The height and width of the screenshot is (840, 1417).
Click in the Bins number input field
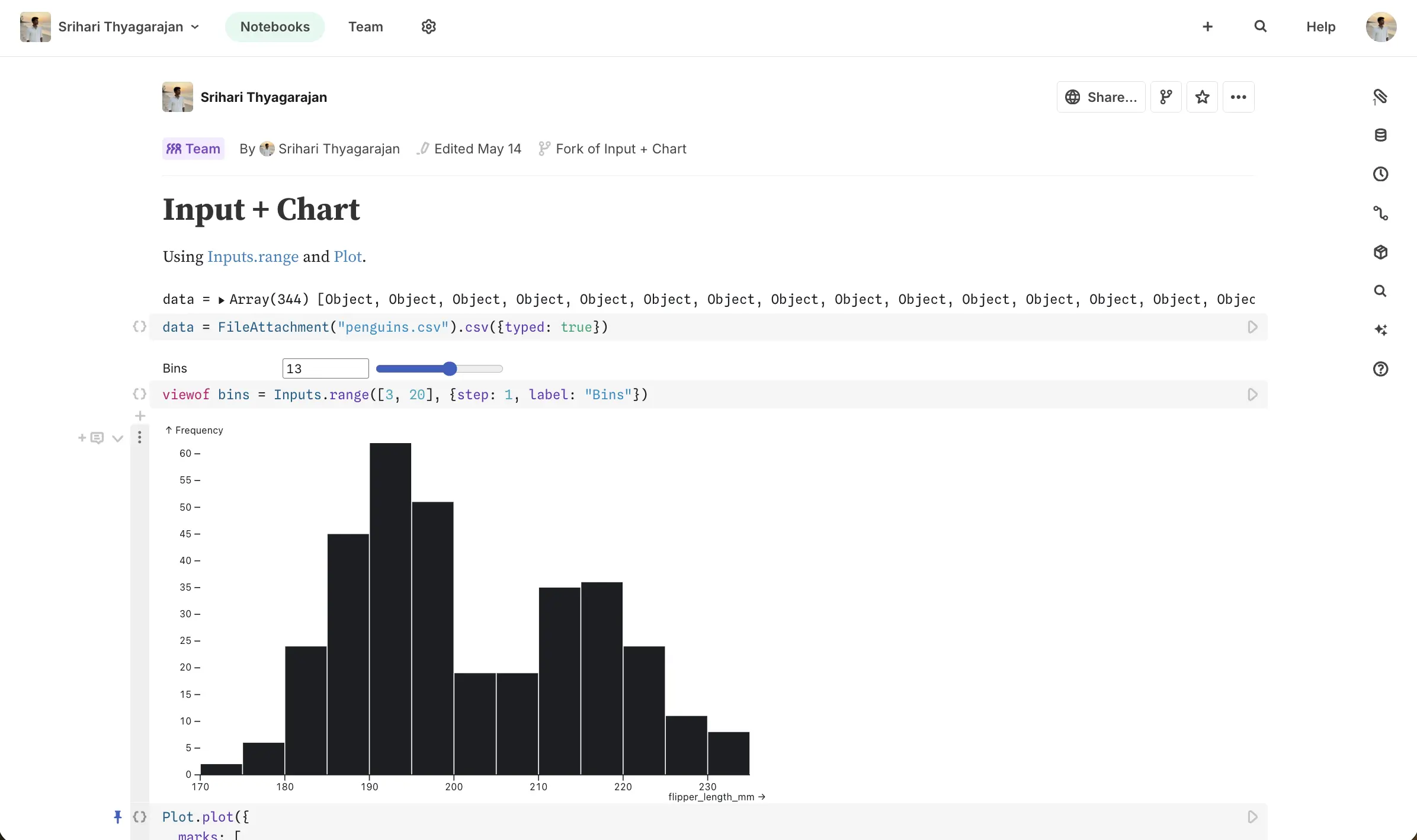coord(326,368)
